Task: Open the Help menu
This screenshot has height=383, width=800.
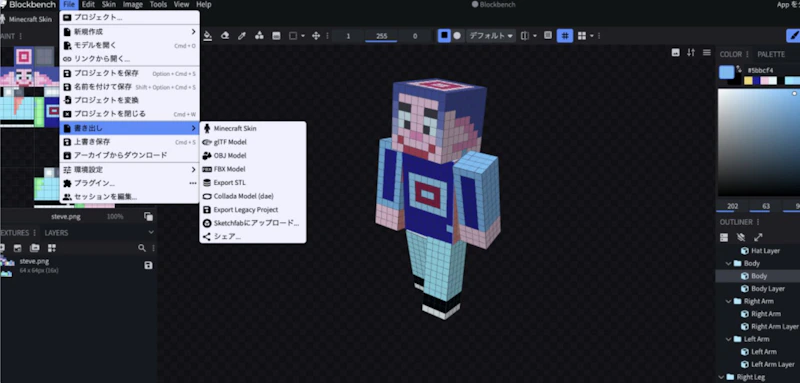Action: [x=204, y=5]
